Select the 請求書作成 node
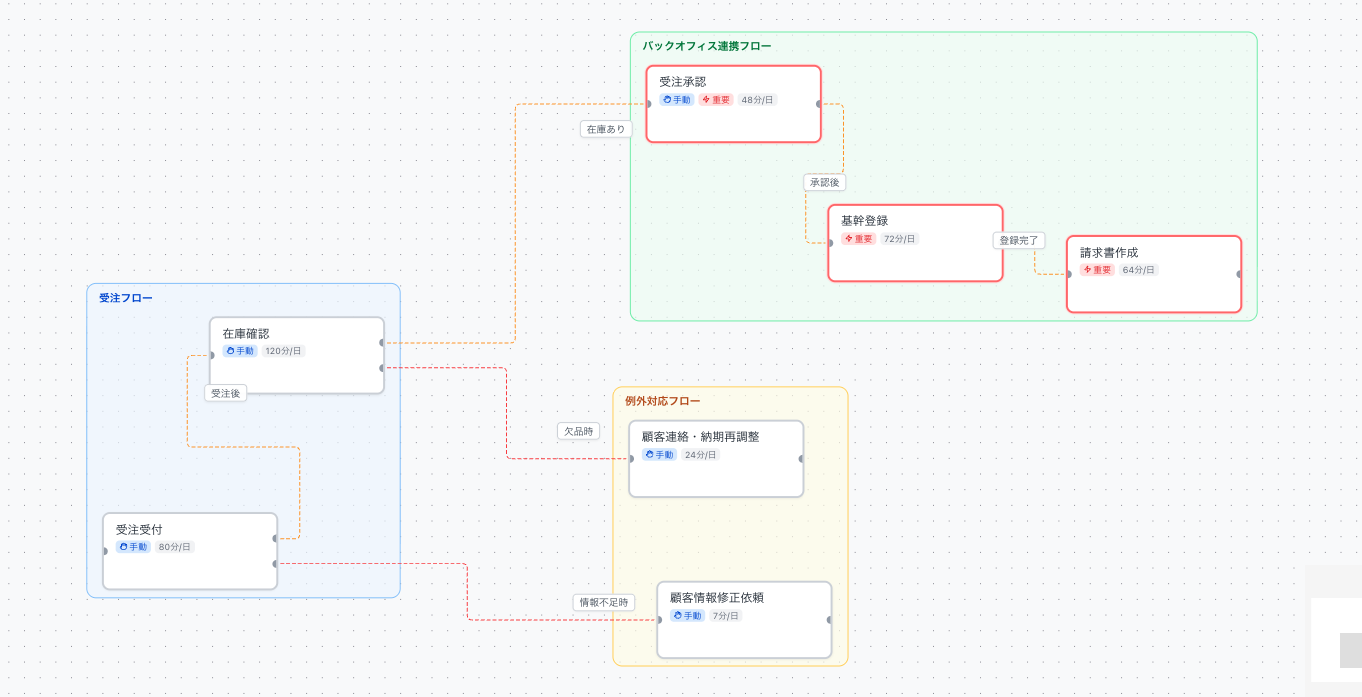The height and width of the screenshot is (697, 1362). pyautogui.click(x=1154, y=273)
